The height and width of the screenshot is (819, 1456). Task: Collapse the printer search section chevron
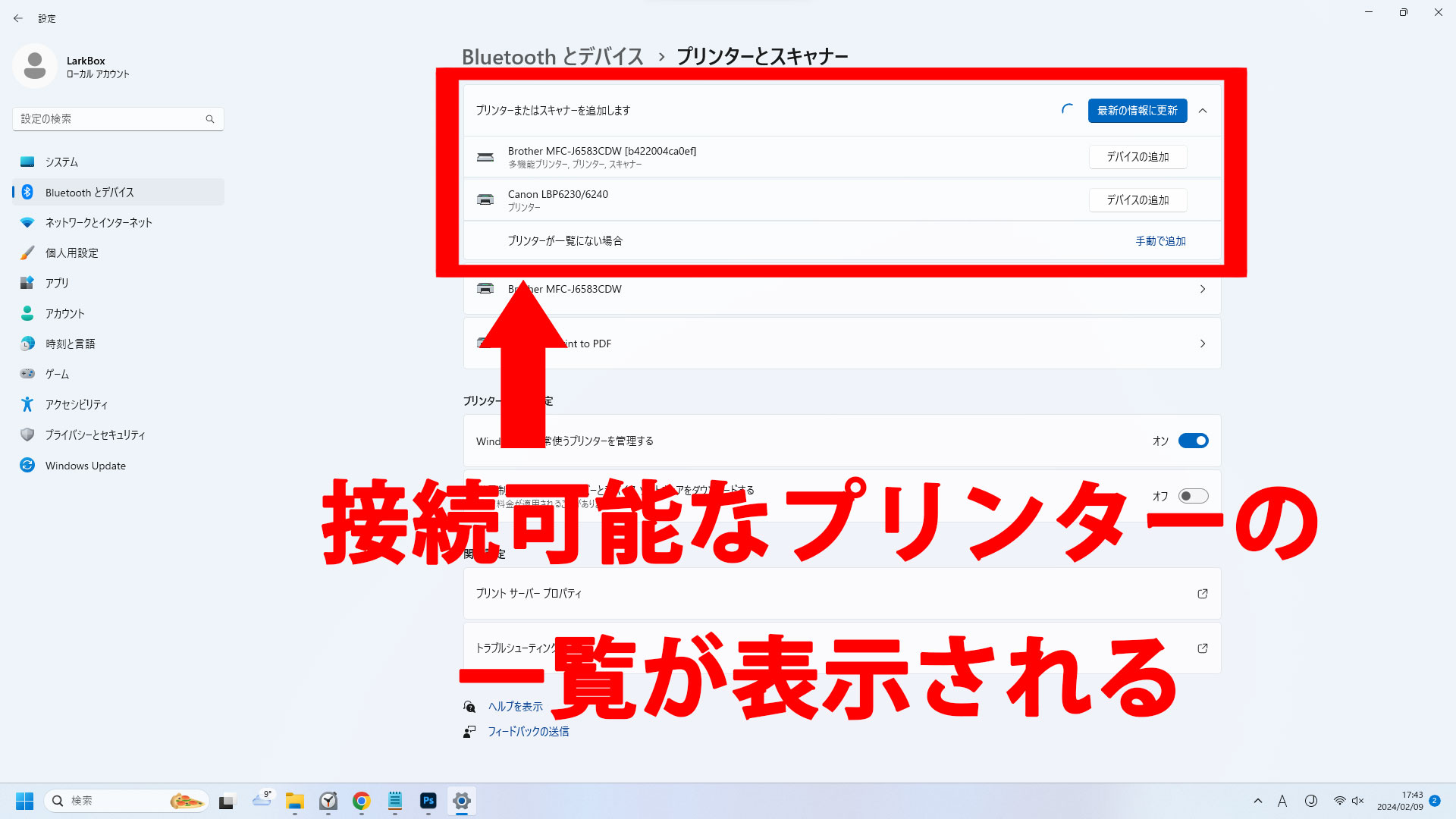(x=1203, y=111)
